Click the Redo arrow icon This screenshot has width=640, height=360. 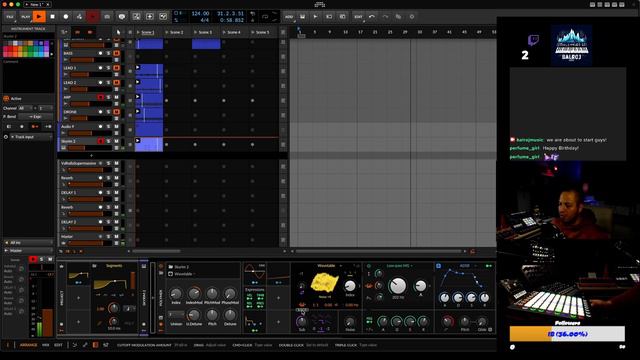pos(385,17)
